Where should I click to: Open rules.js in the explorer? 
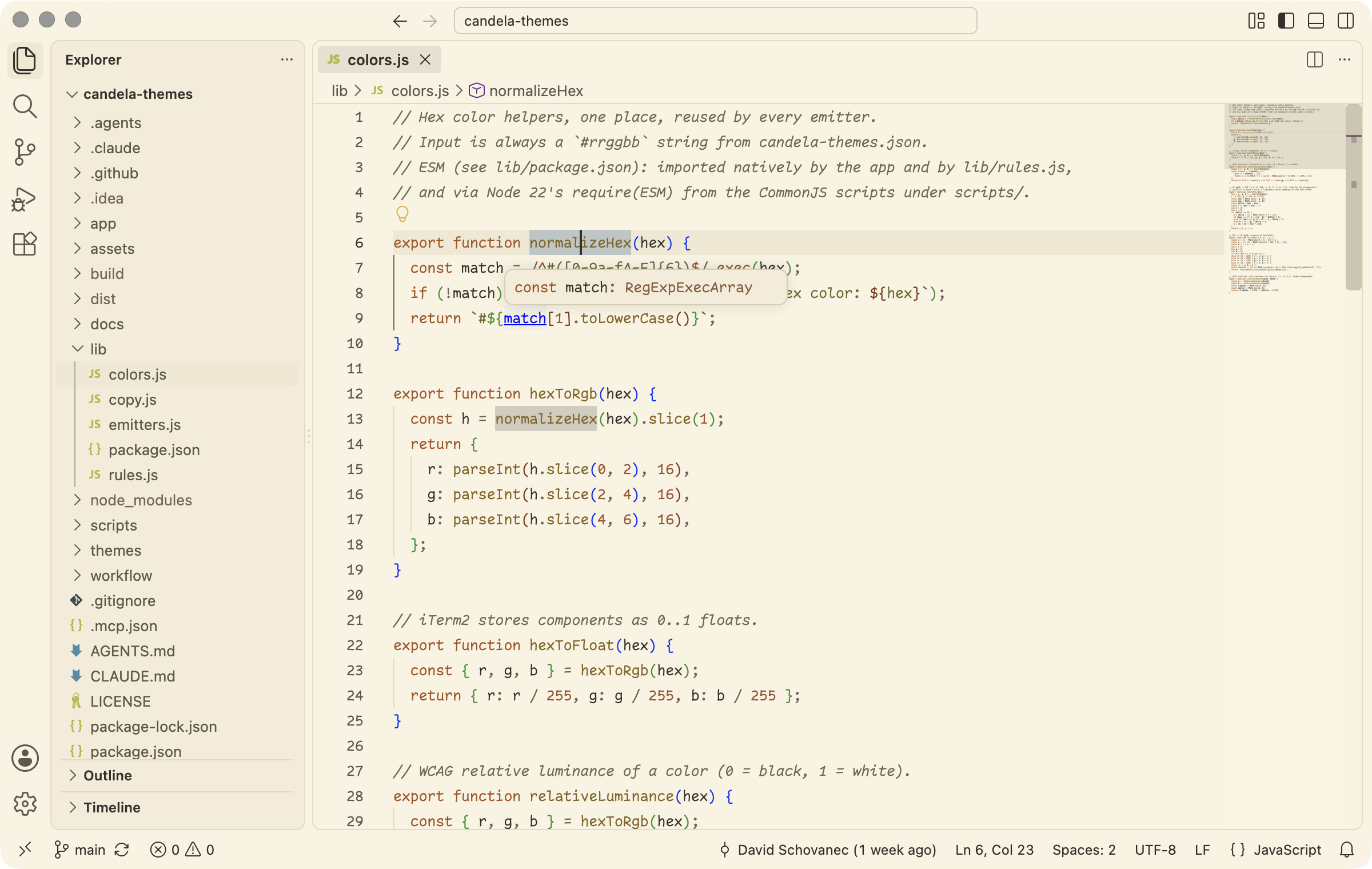pyautogui.click(x=177, y=475)
